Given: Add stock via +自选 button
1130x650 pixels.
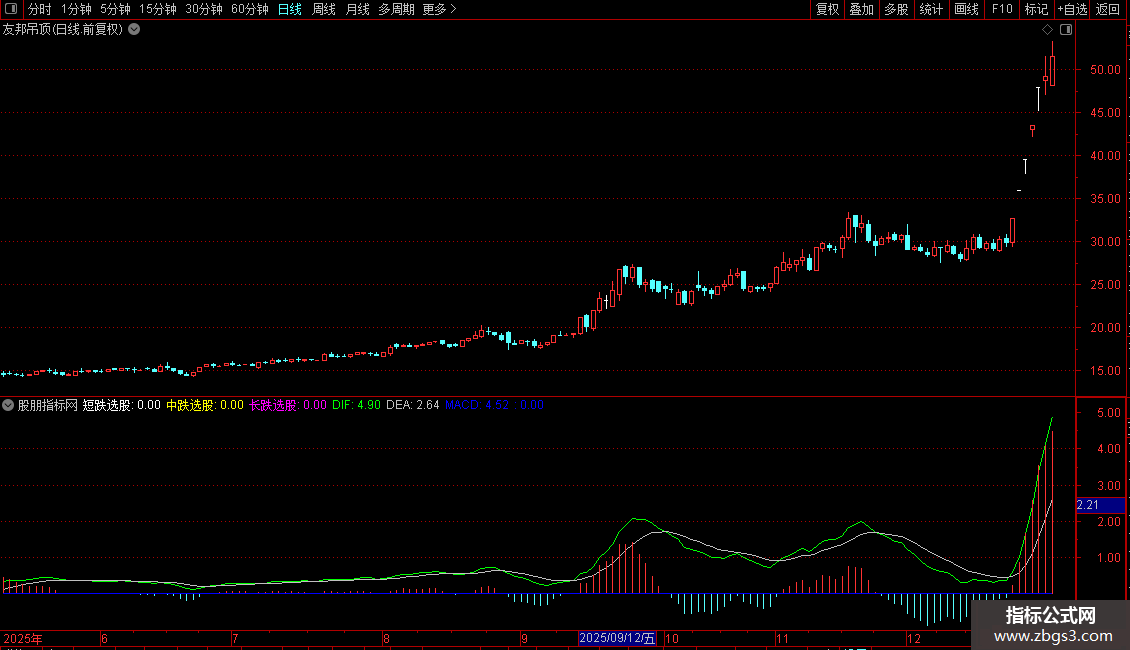Looking at the screenshot, I should click(1072, 9).
